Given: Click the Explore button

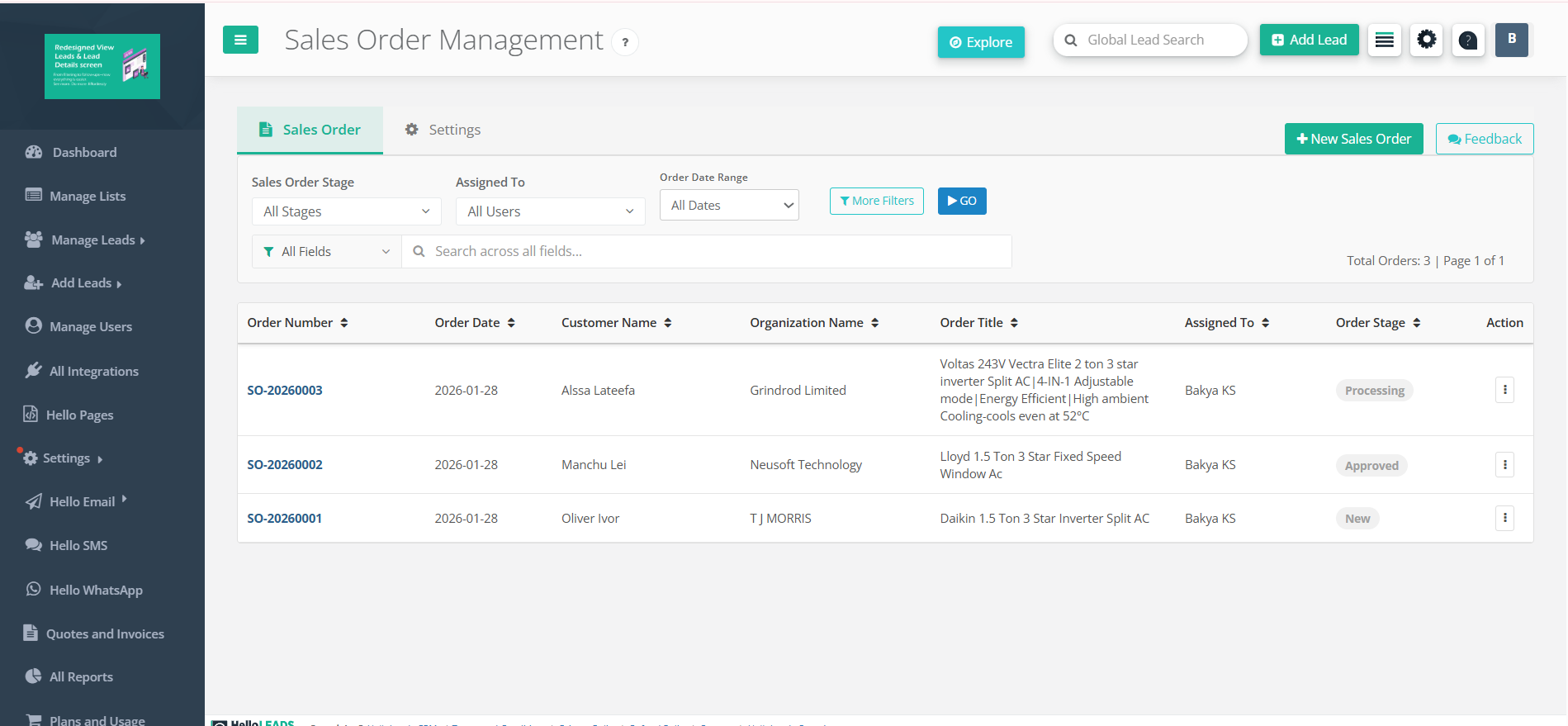Looking at the screenshot, I should tap(981, 42).
